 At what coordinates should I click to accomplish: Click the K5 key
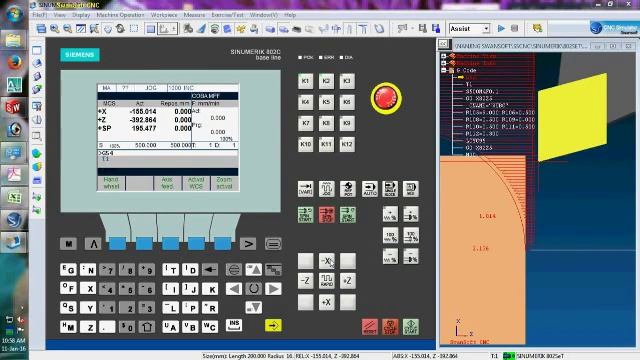tap(326, 102)
